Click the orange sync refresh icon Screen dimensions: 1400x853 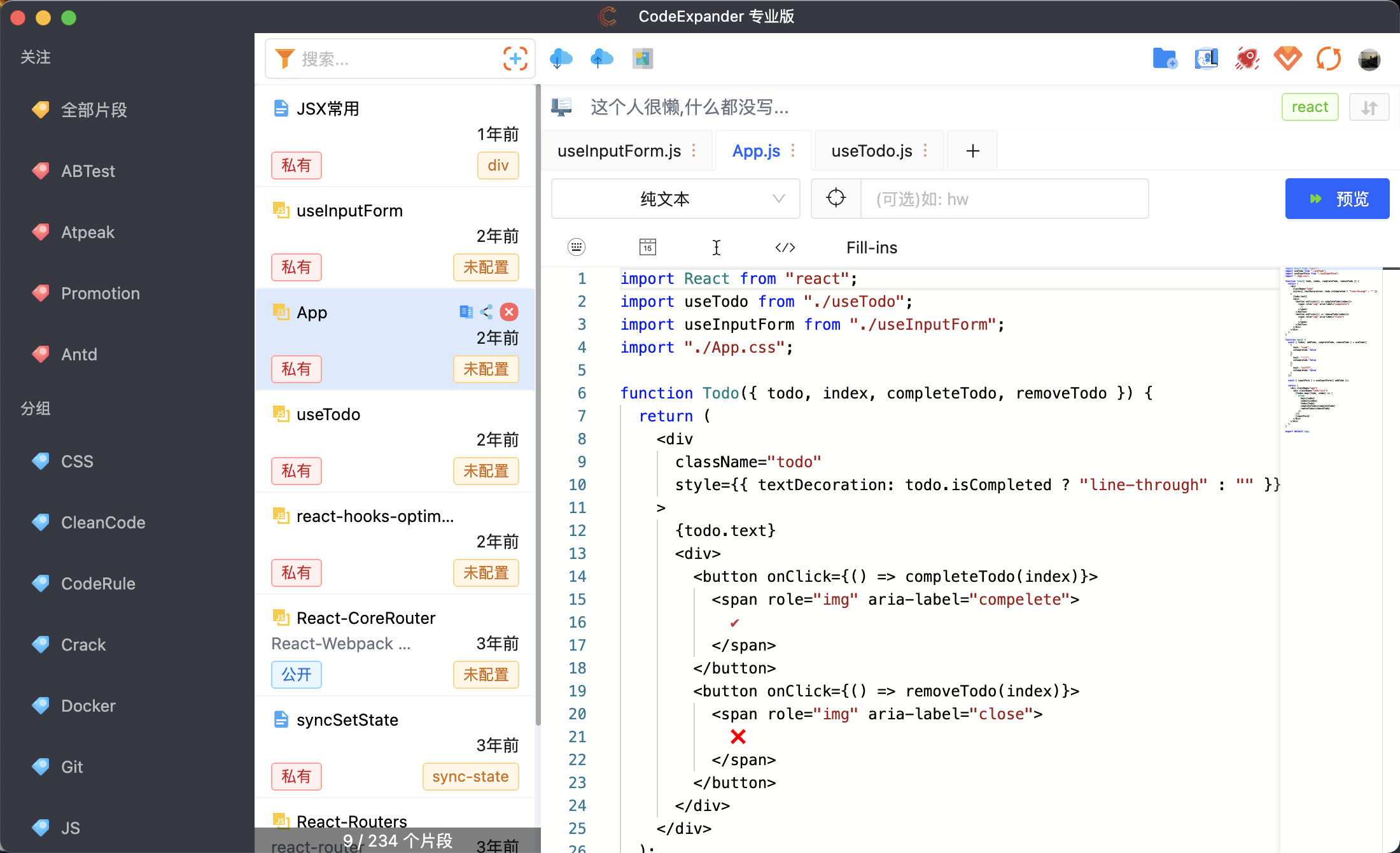1329,59
